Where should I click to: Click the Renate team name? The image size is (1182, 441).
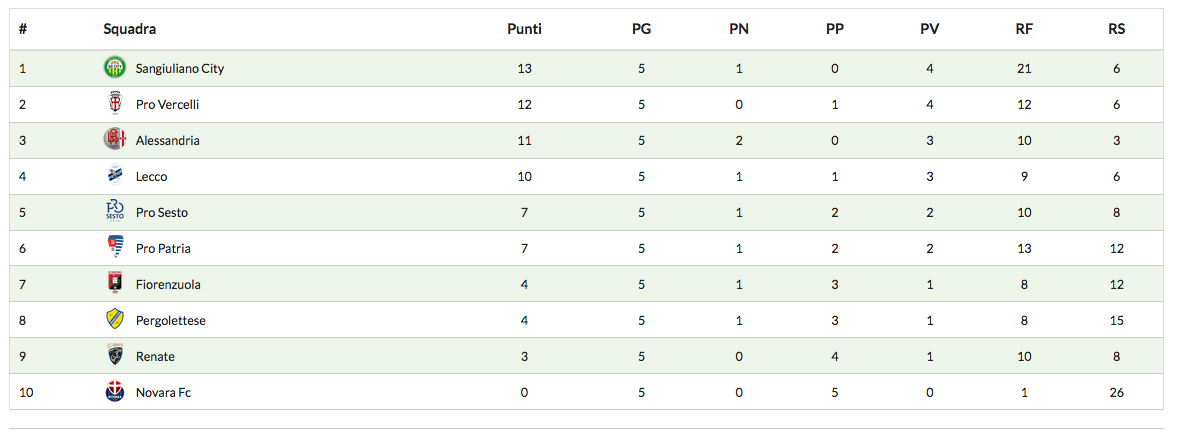(x=156, y=357)
